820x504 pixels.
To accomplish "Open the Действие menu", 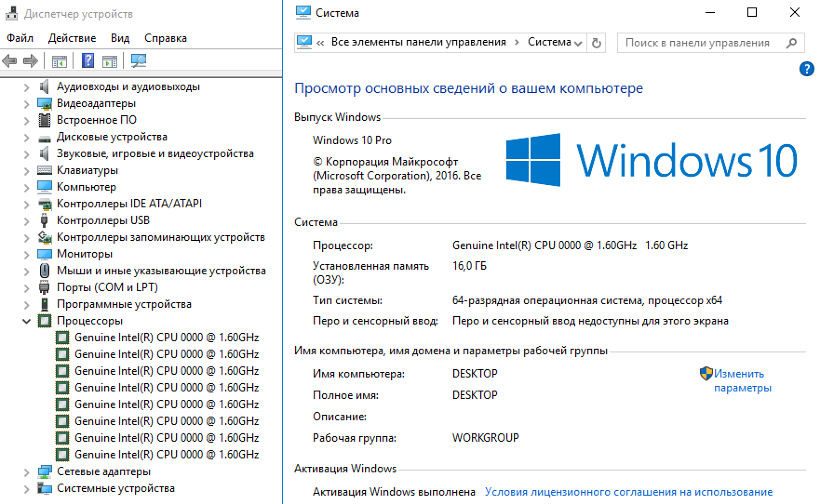I will pos(72,38).
